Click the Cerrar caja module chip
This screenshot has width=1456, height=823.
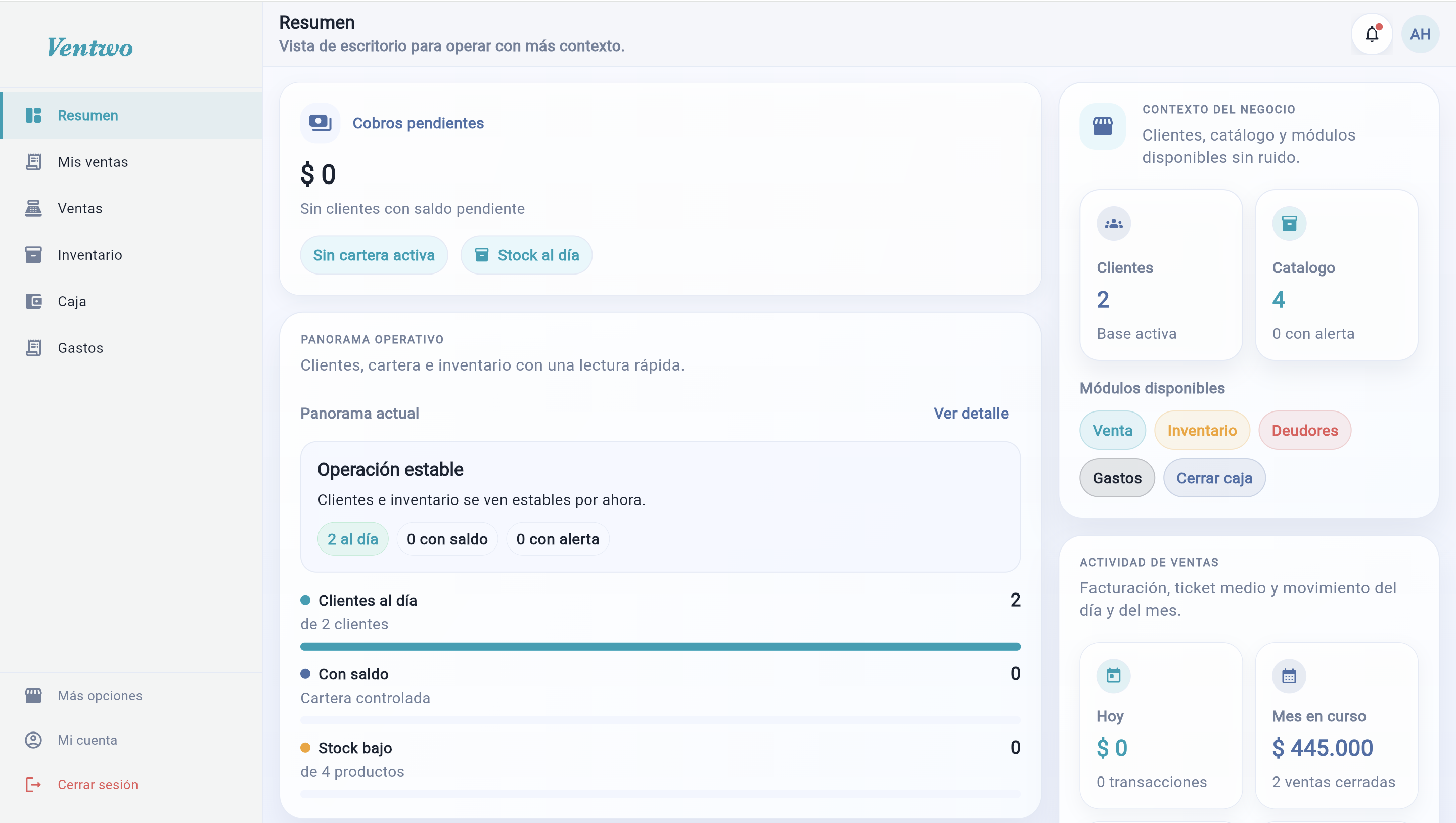click(x=1214, y=478)
